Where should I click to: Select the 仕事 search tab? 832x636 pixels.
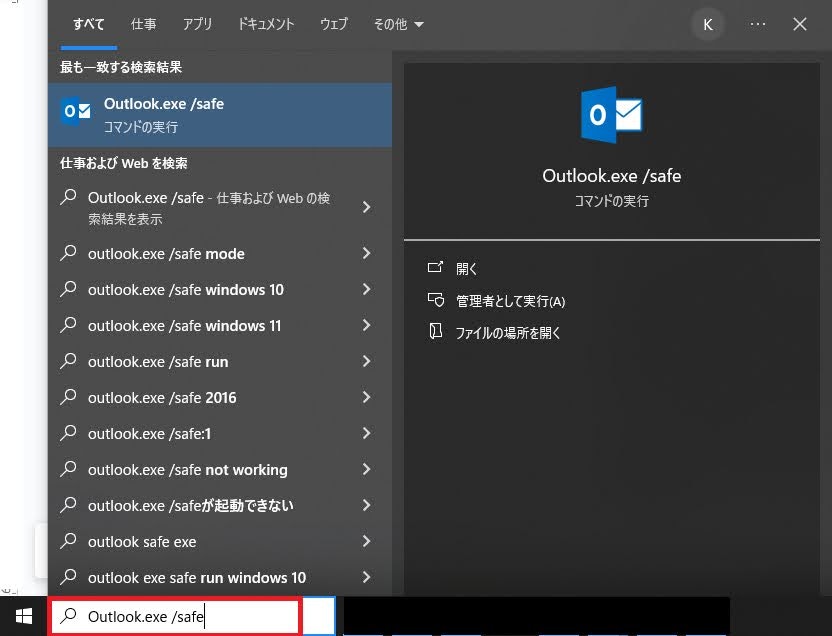click(x=143, y=25)
